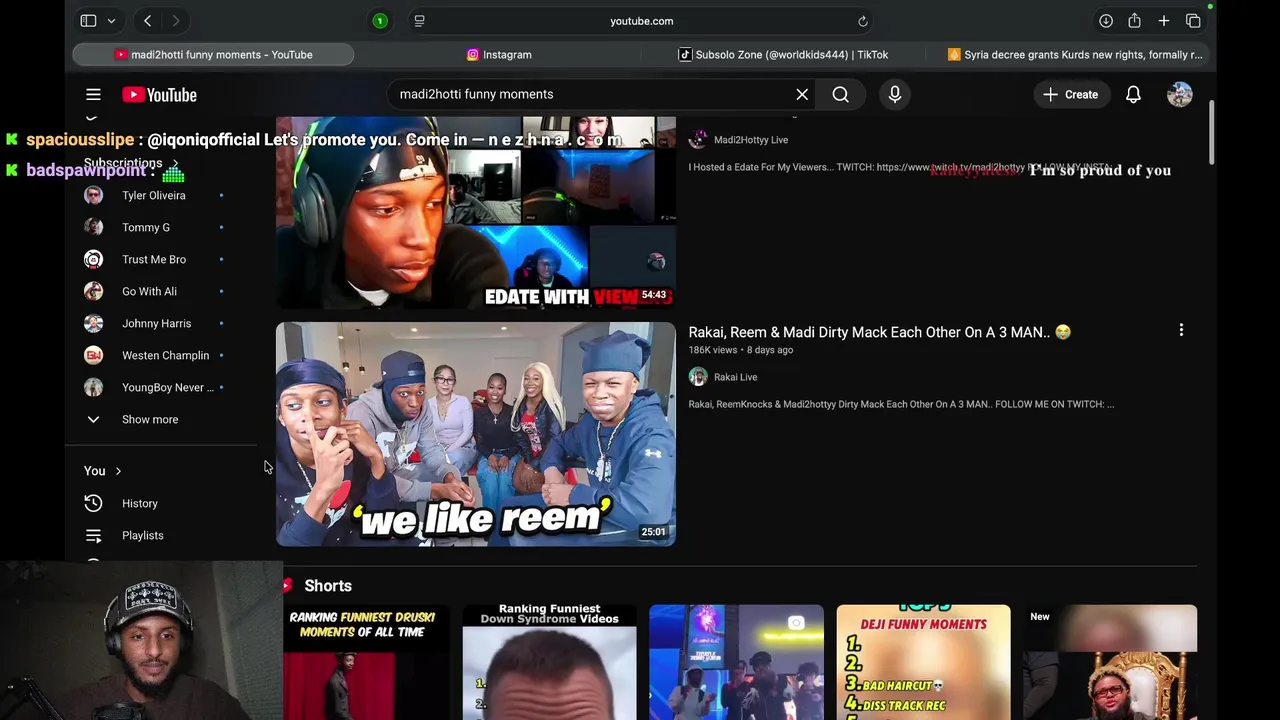Open account avatar menu

click(x=1180, y=94)
